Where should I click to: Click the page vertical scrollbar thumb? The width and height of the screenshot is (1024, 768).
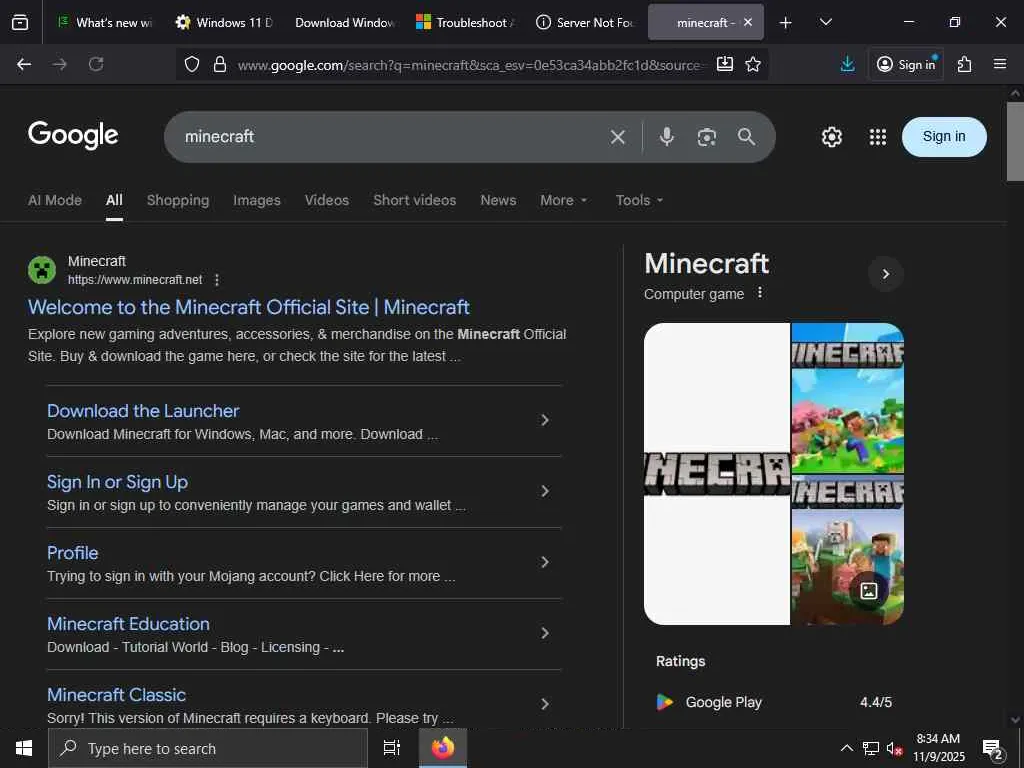[x=1015, y=141]
